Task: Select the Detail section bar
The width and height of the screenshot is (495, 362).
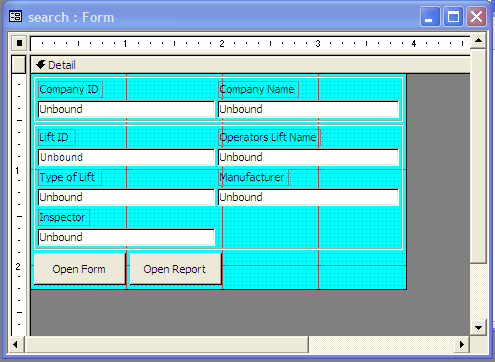Action: click(x=250, y=65)
